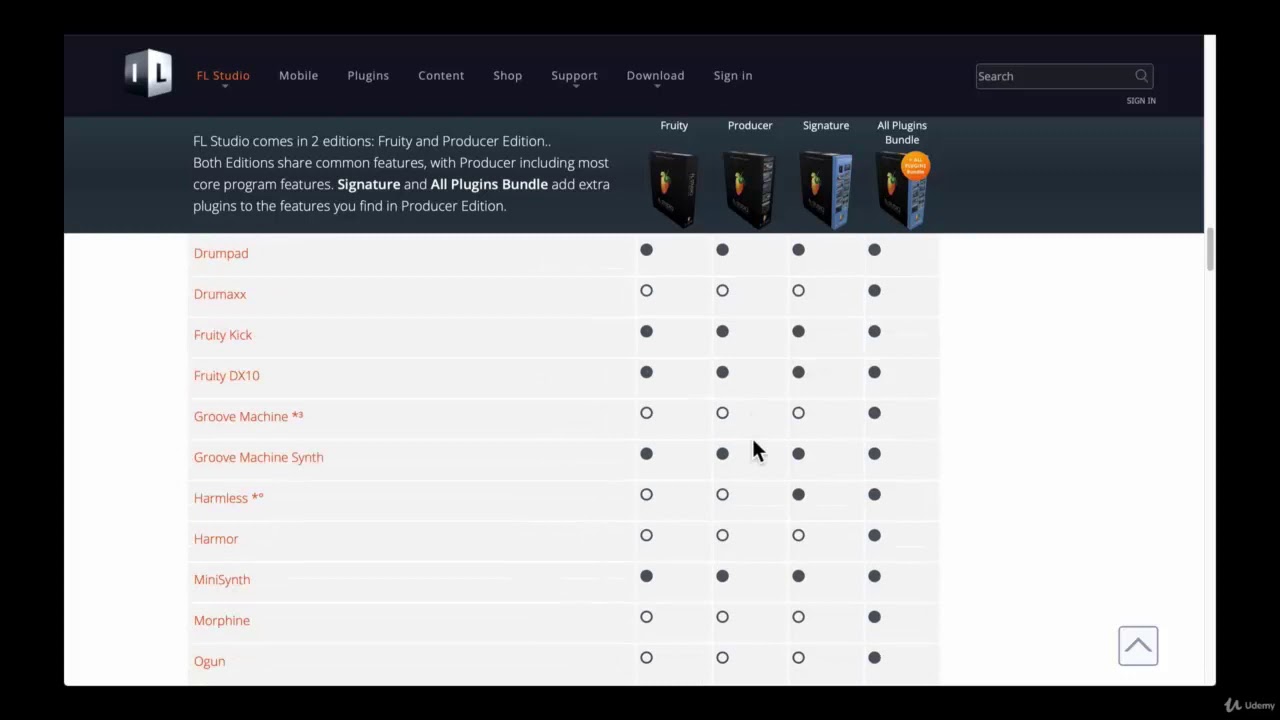Open the Fruity Kick plugin link

(x=223, y=335)
